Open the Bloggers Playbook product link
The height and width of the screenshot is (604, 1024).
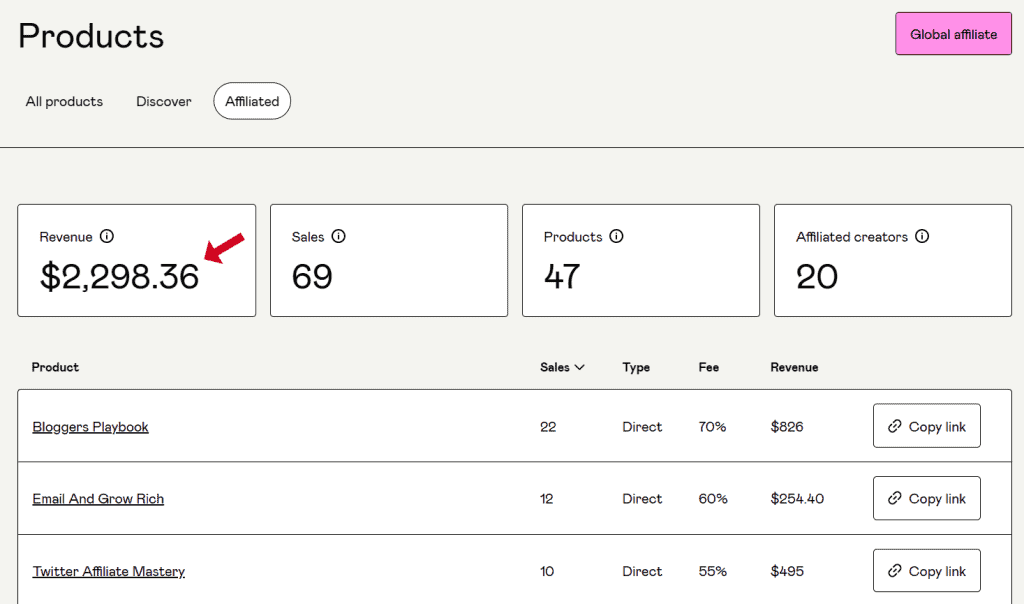click(90, 425)
